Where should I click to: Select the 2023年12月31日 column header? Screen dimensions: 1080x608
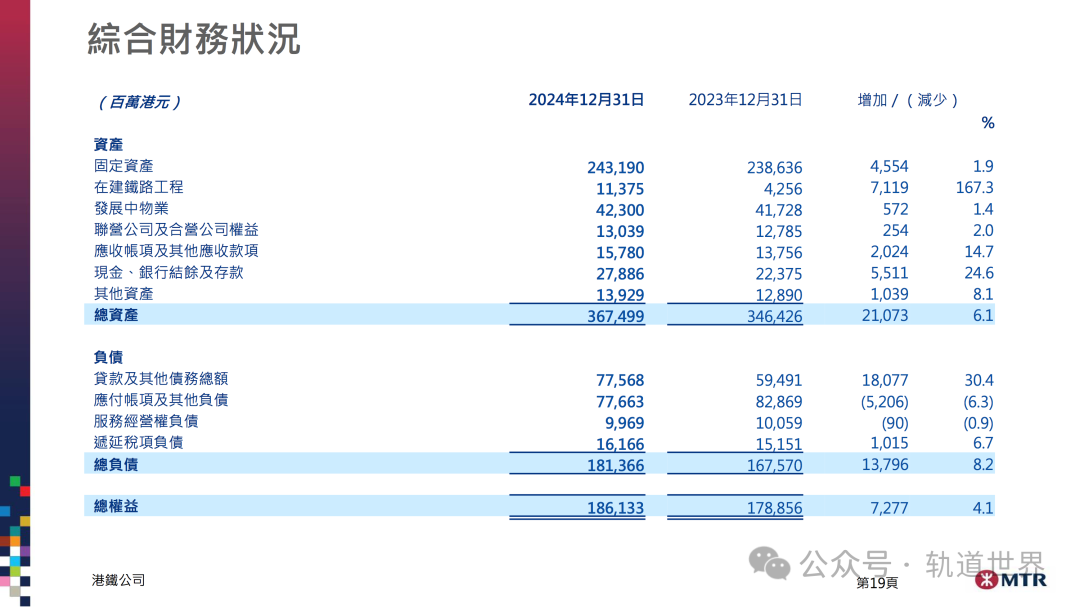tap(745, 100)
